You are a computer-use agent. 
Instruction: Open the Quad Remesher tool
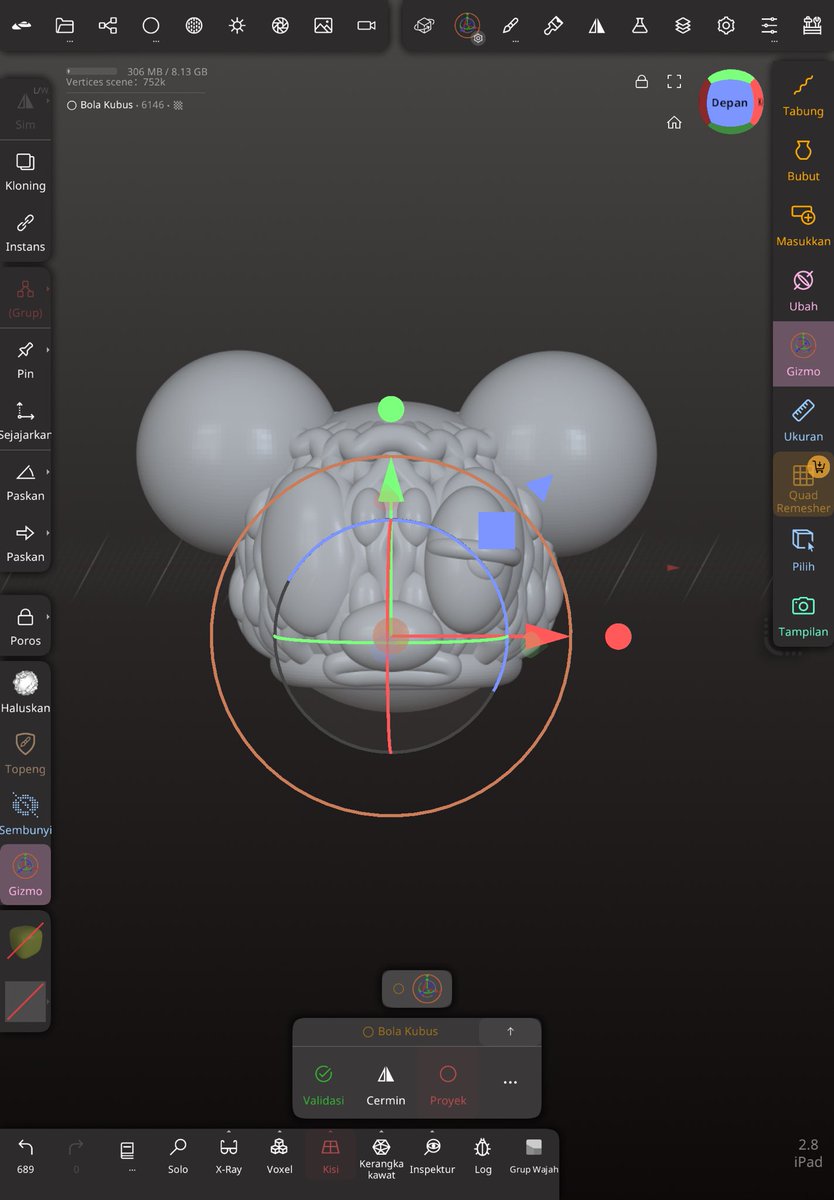803,486
